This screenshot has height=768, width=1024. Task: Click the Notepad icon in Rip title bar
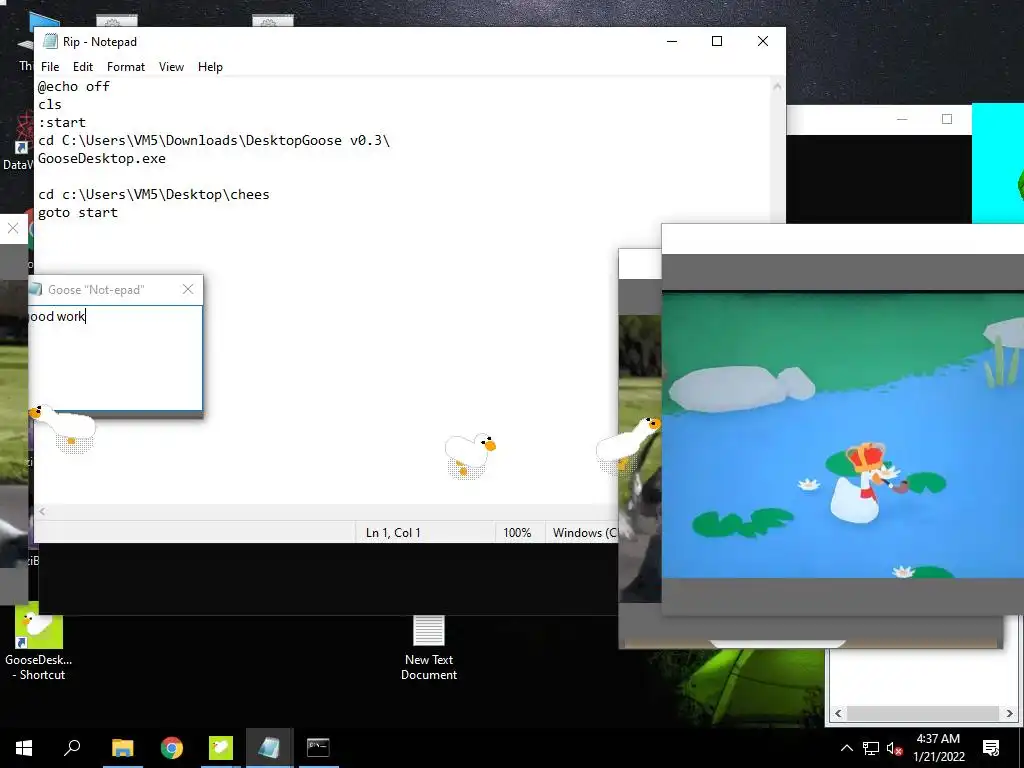pos(50,42)
